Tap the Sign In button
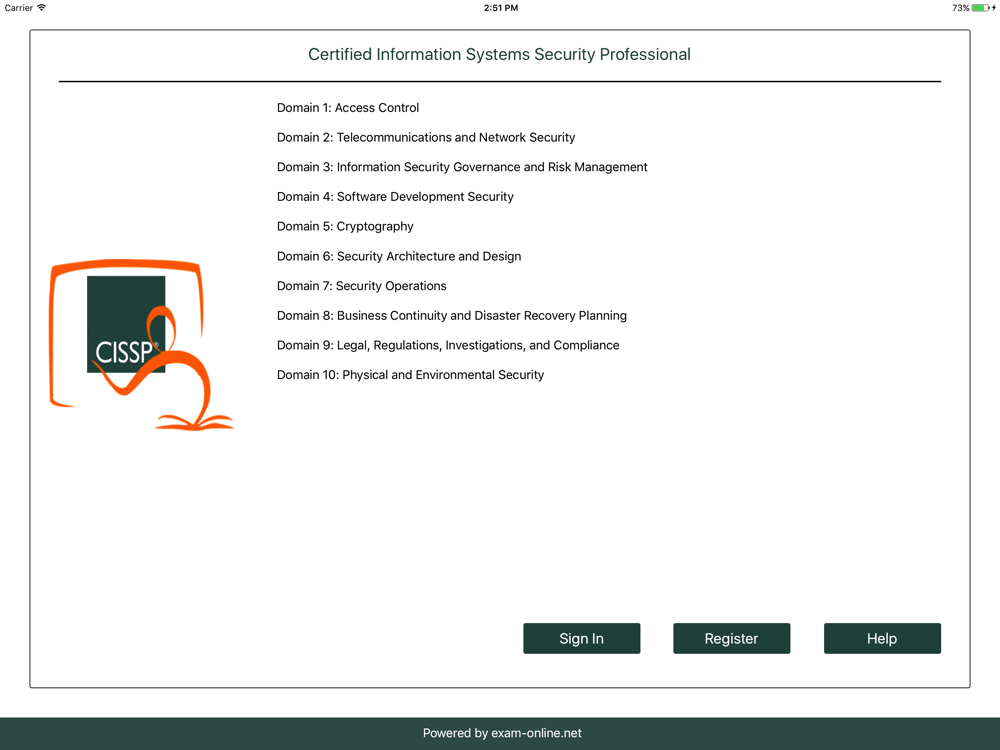This screenshot has width=1000, height=750. coord(581,638)
